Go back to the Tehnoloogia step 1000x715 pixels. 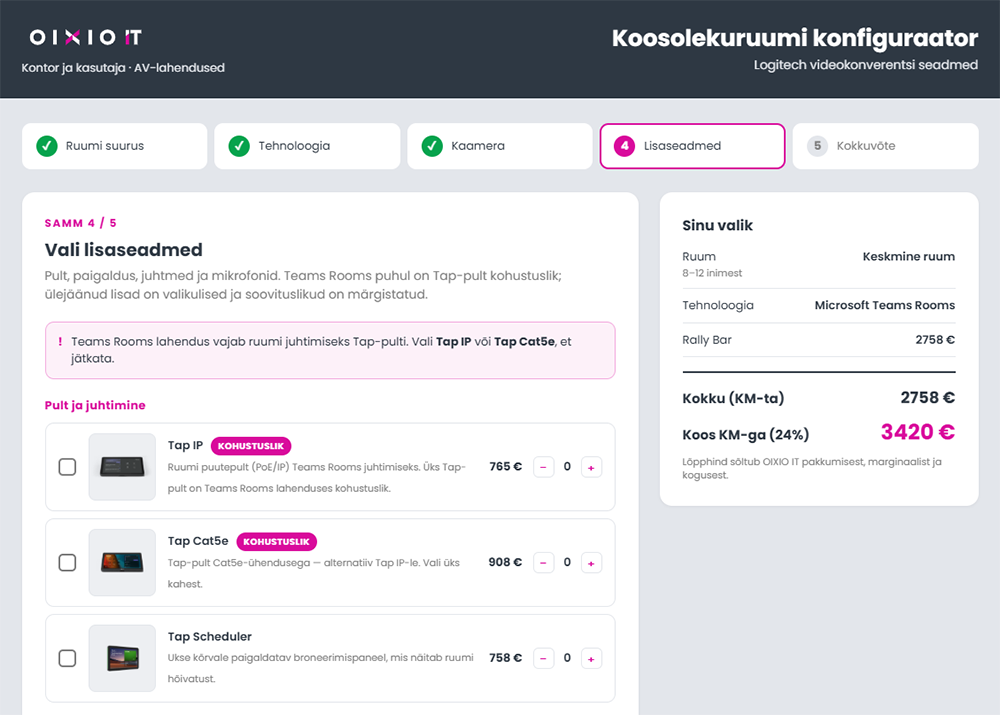[x=307, y=146]
